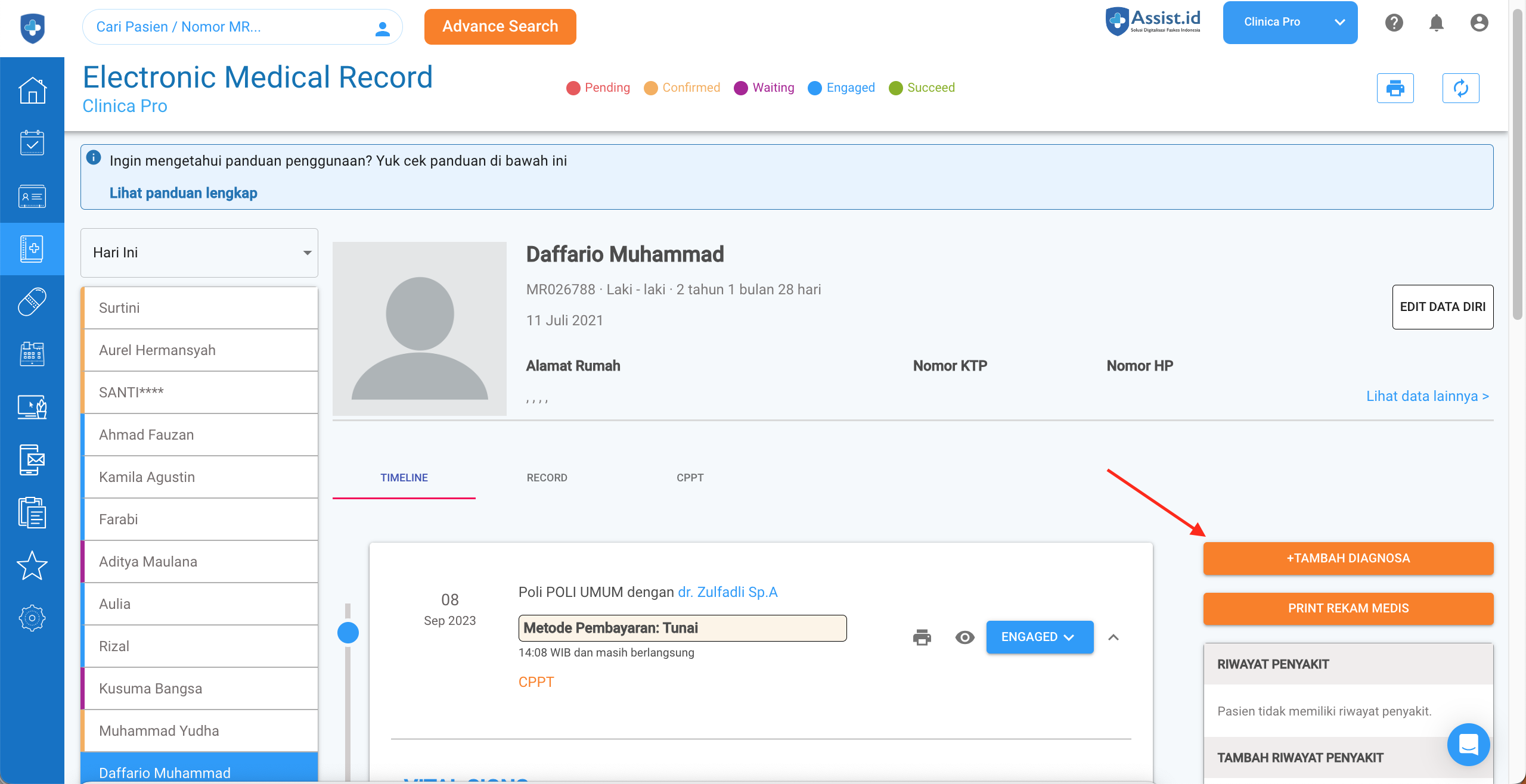The height and width of the screenshot is (784, 1526).
Task: Open the pharmacy pill sidebar icon
Action: [32, 302]
